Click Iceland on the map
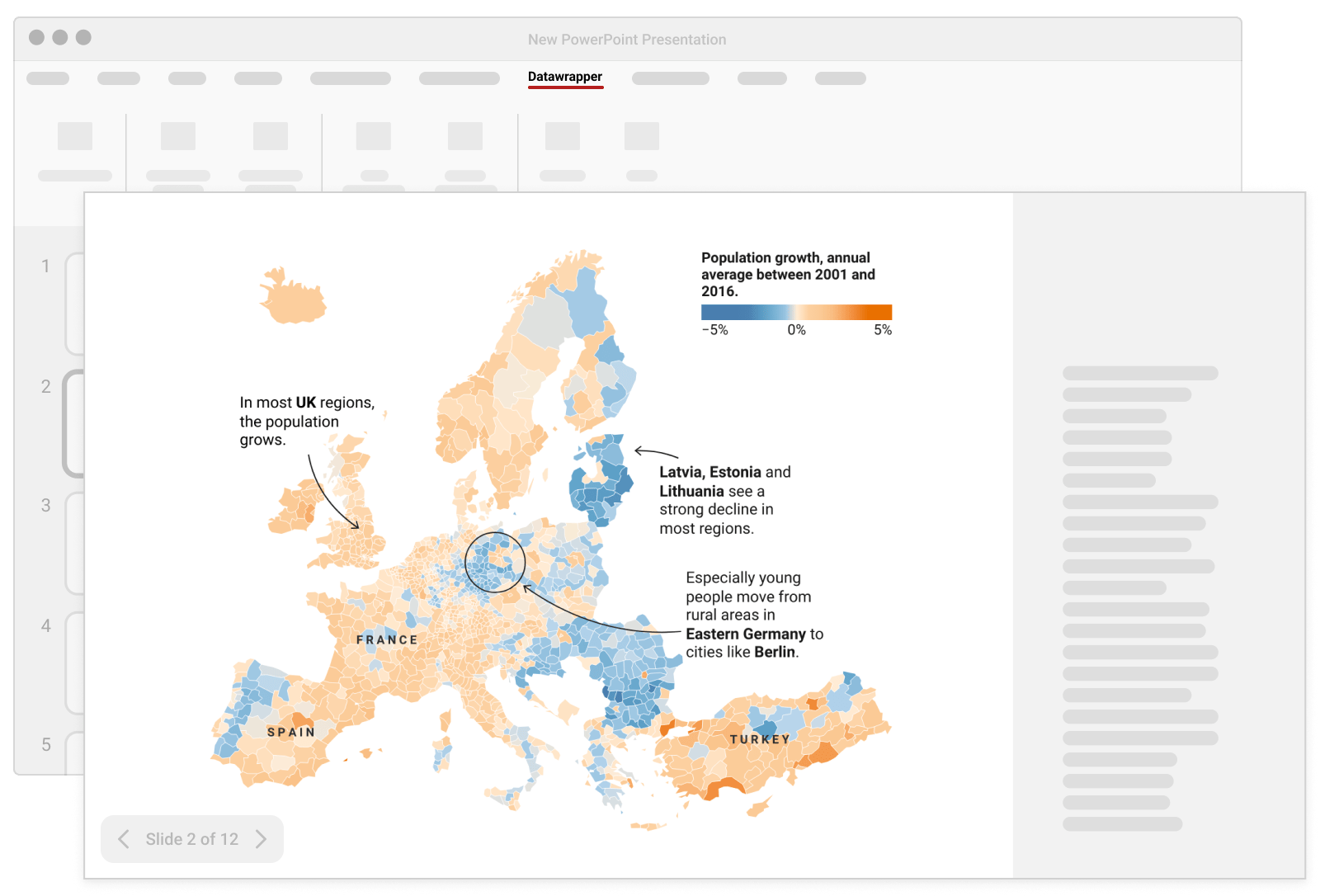The image size is (1320, 896). [292, 297]
